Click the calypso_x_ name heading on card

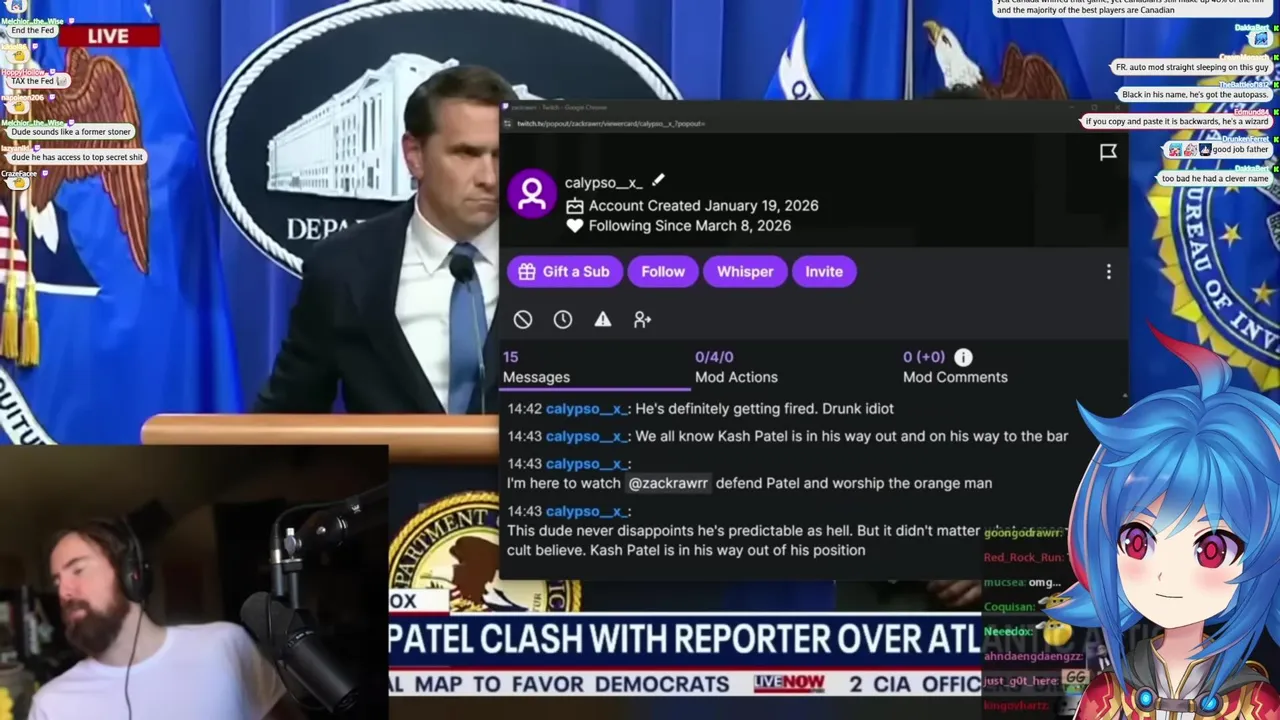point(603,183)
